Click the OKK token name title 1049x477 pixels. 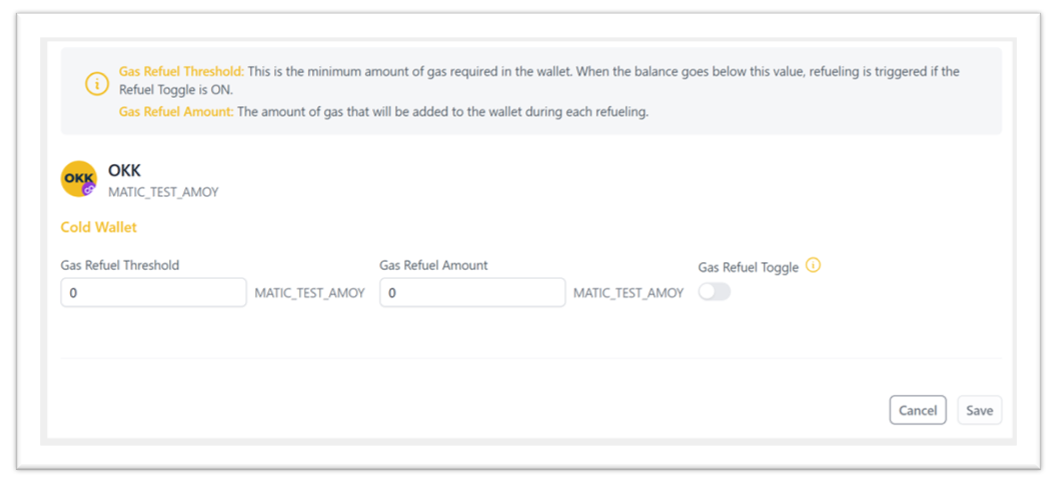[x=124, y=171]
